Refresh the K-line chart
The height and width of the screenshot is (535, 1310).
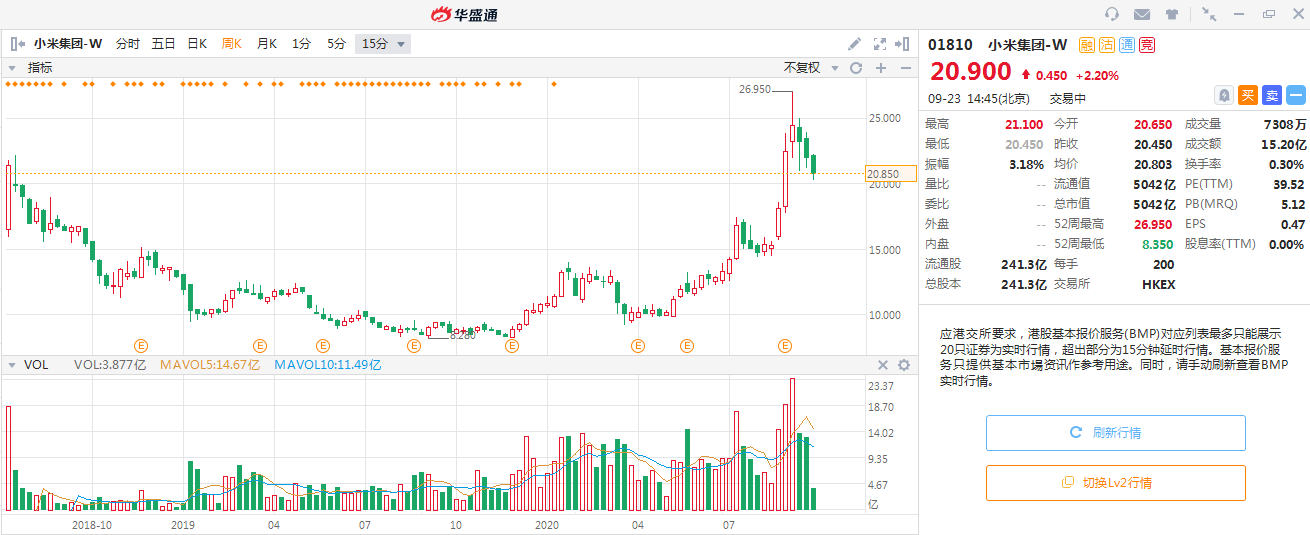(x=856, y=68)
